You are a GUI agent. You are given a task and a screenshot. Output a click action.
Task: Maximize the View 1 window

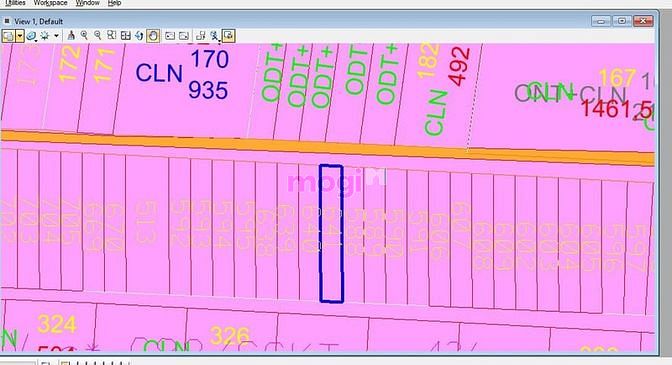[621, 21]
